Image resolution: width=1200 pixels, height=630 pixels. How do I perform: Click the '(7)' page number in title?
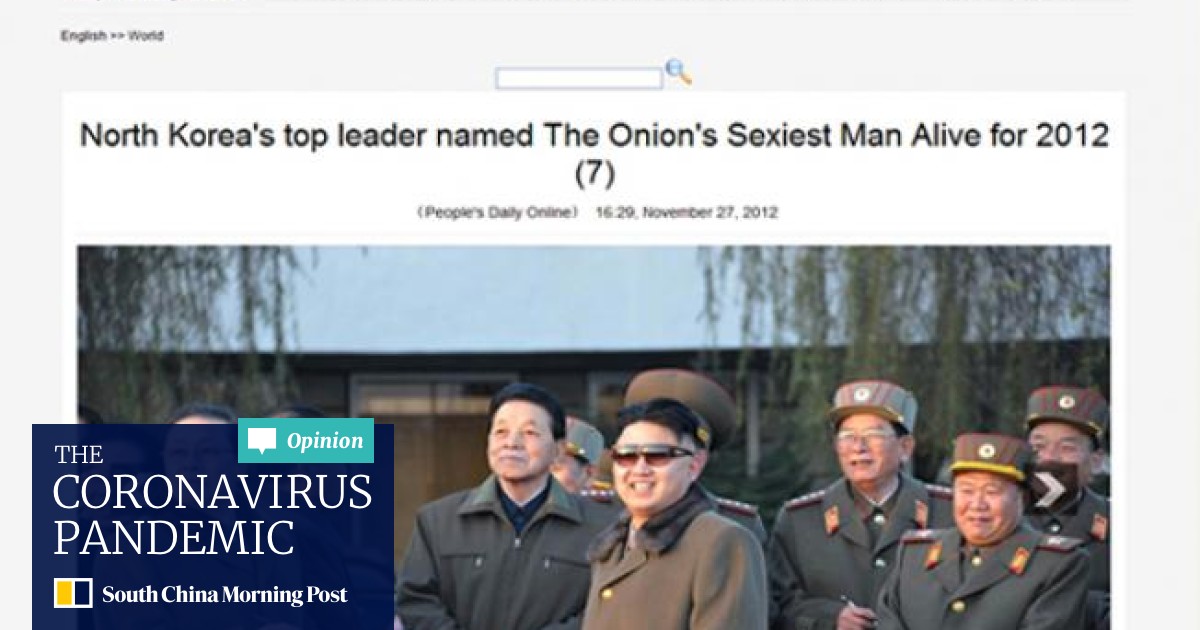[594, 174]
